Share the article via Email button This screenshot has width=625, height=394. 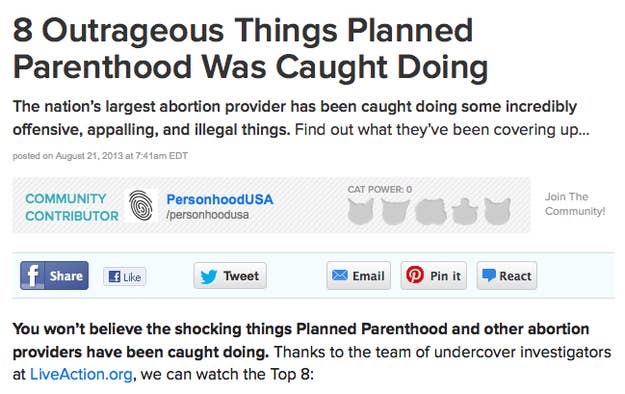(358, 276)
